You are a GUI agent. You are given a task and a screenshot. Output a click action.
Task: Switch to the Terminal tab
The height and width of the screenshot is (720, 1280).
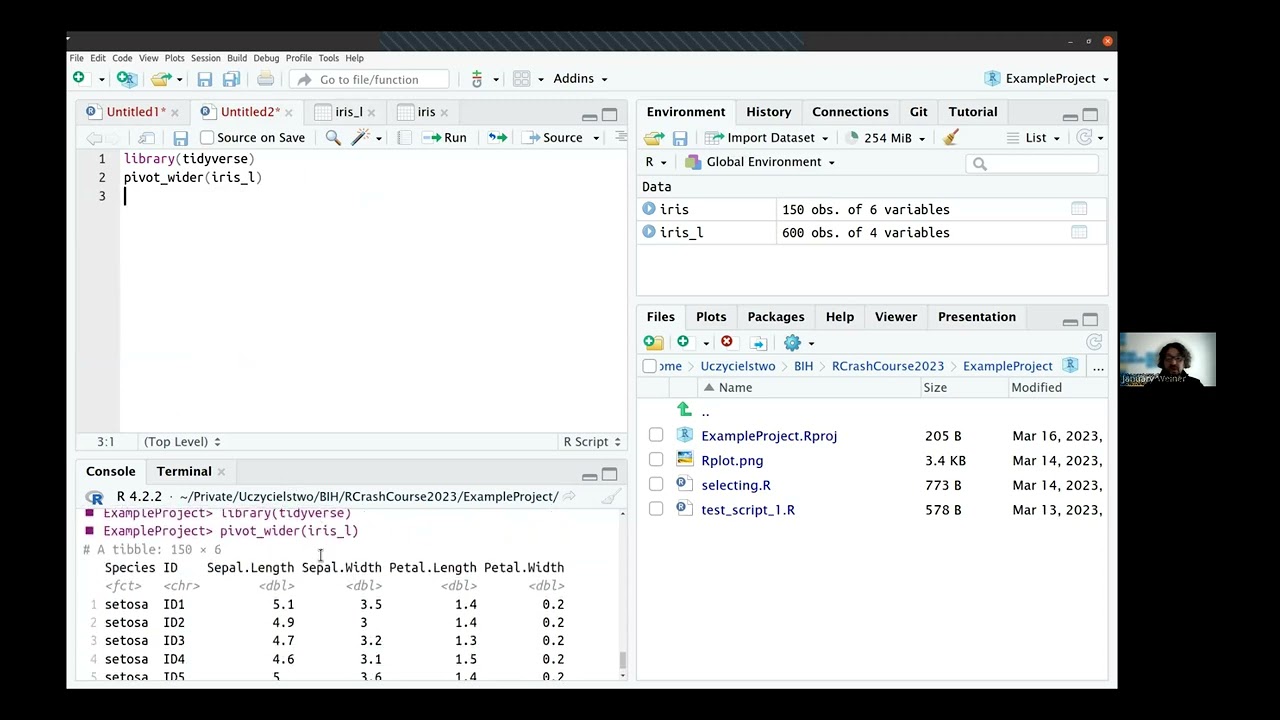pyautogui.click(x=184, y=471)
